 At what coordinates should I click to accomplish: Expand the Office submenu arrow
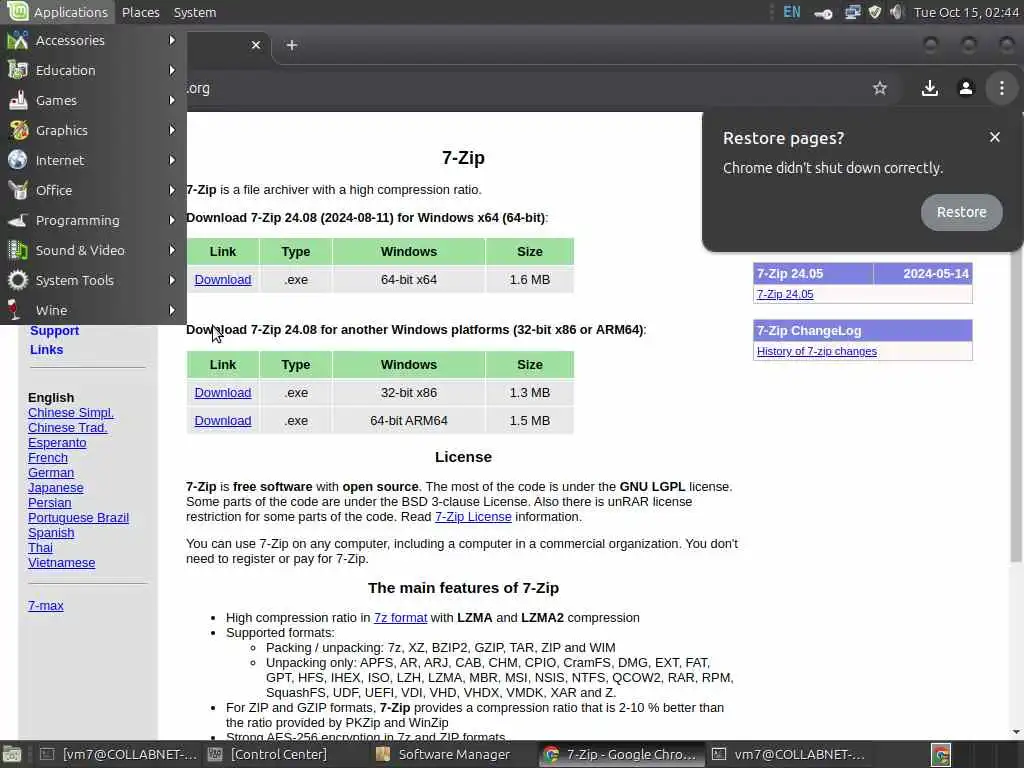(172, 191)
